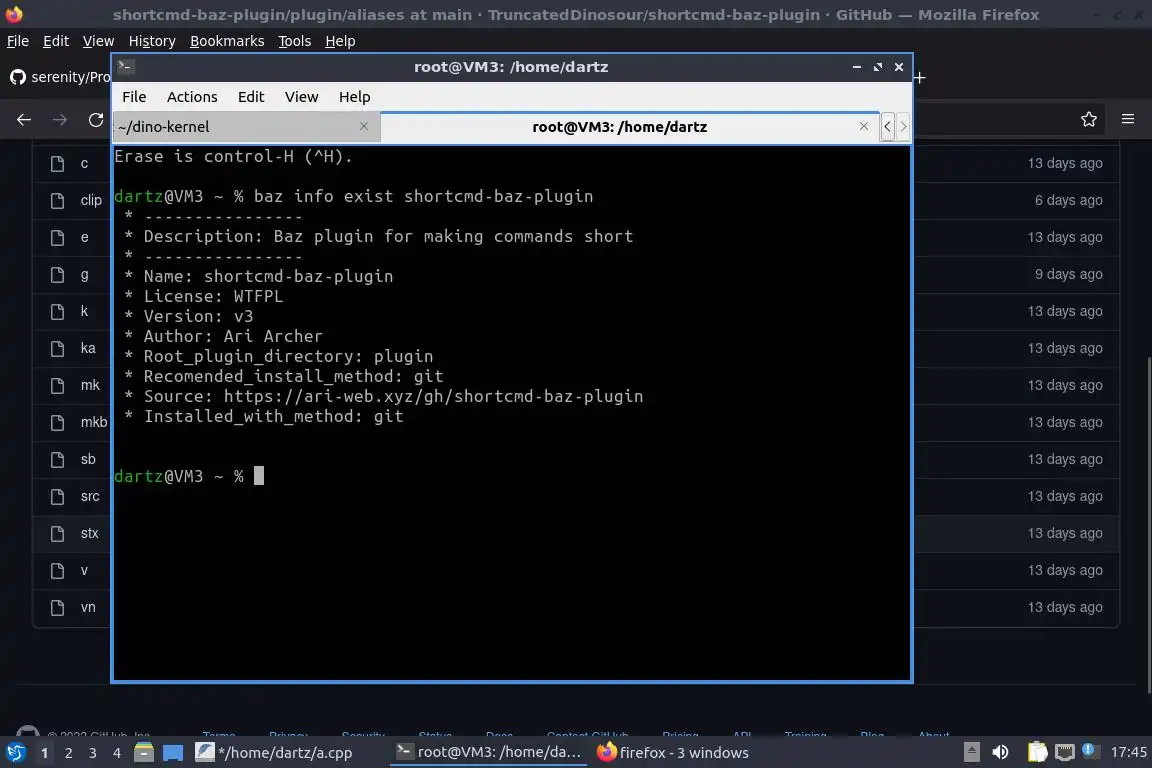Reload the current Firefox page

pyautogui.click(x=96, y=120)
